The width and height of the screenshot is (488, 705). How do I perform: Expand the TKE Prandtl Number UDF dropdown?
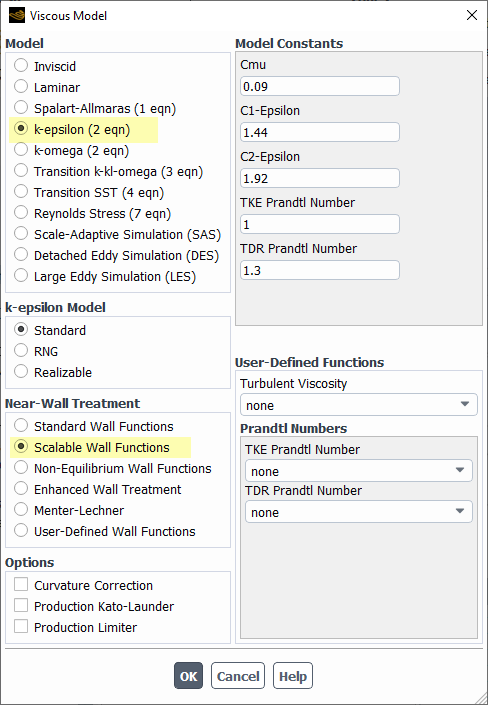[x=358, y=471]
